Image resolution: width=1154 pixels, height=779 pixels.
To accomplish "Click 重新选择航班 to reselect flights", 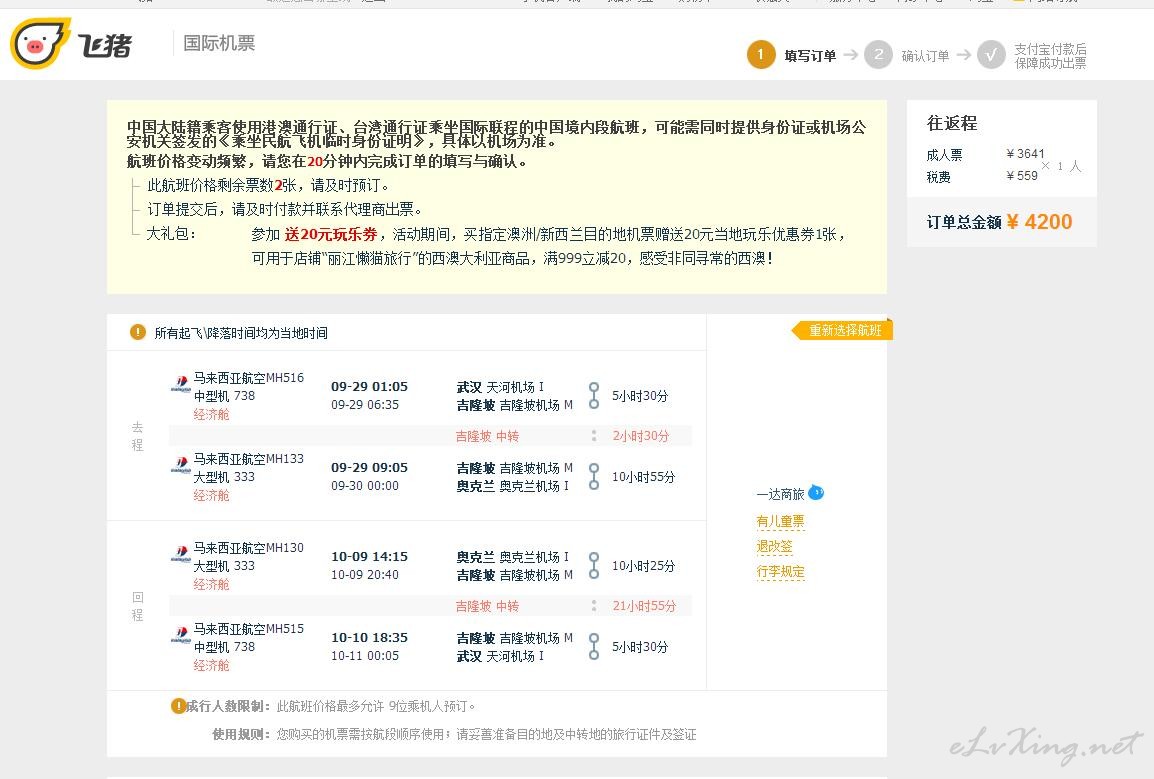I will coord(843,331).
